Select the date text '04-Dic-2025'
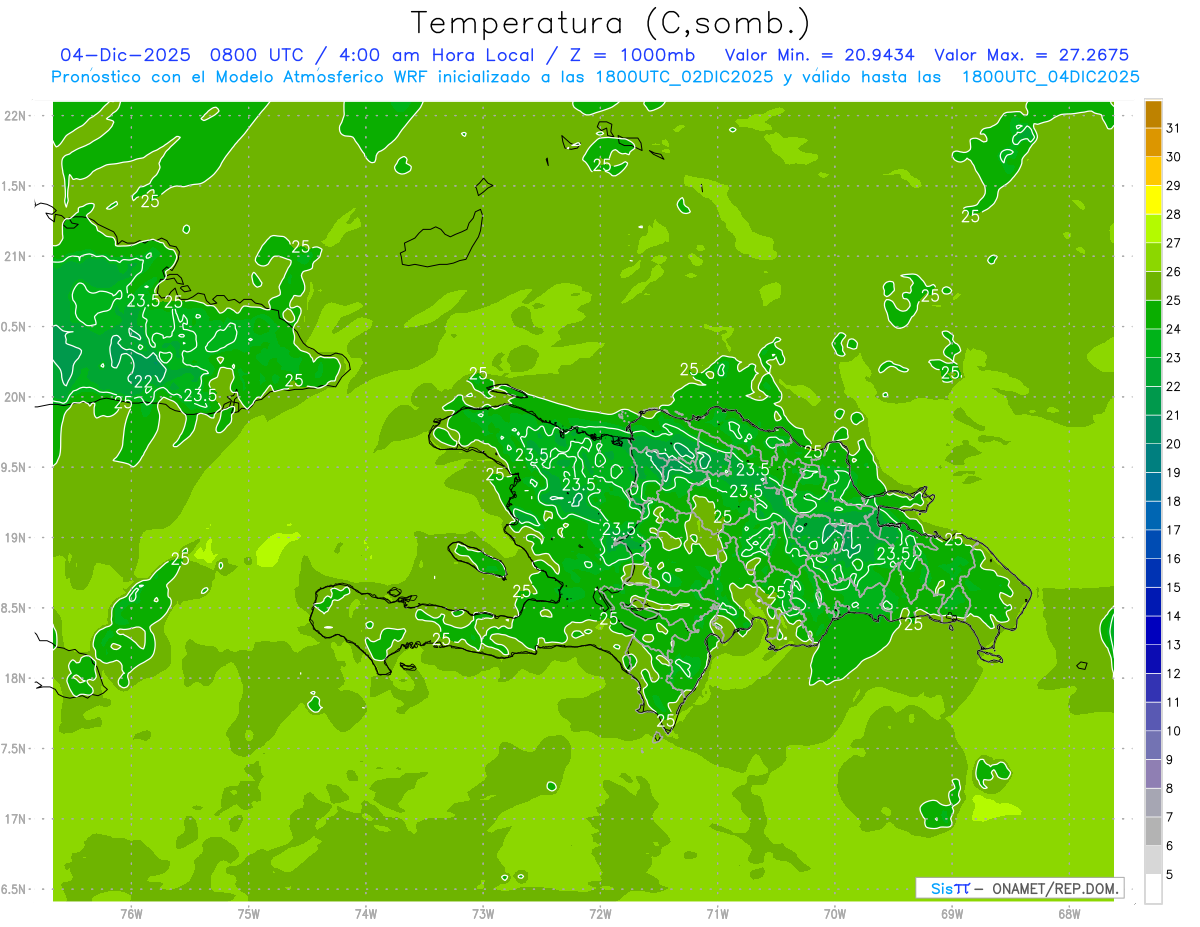Image resolution: width=1200 pixels, height=927 pixels. click(124, 55)
